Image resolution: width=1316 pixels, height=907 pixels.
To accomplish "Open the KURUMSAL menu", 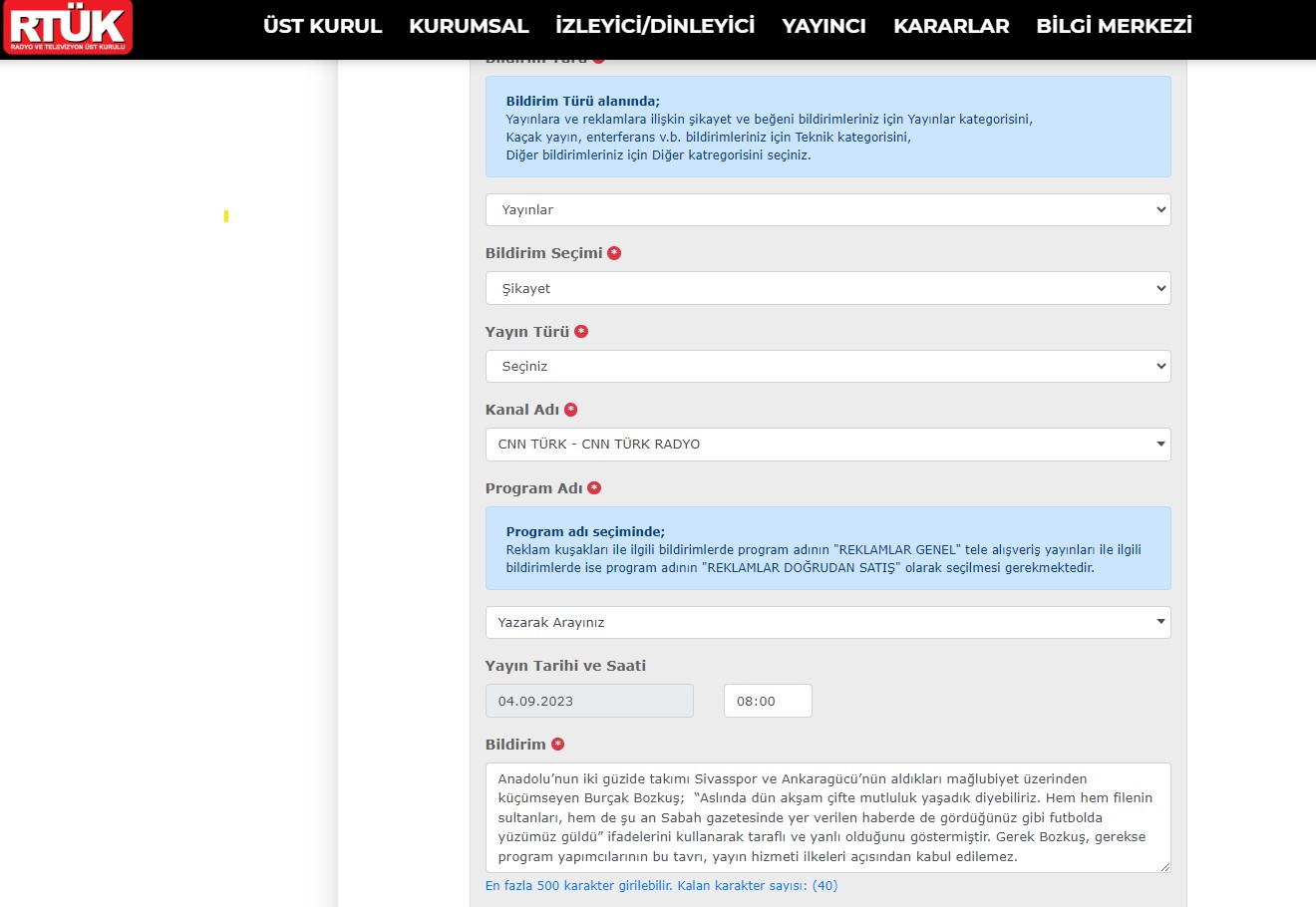I will (x=469, y=26).
